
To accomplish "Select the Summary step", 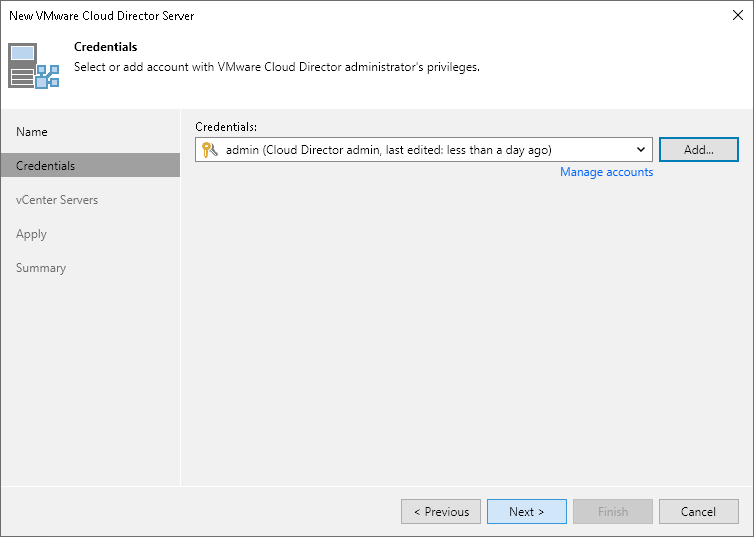I will click(x=41, y=268).
